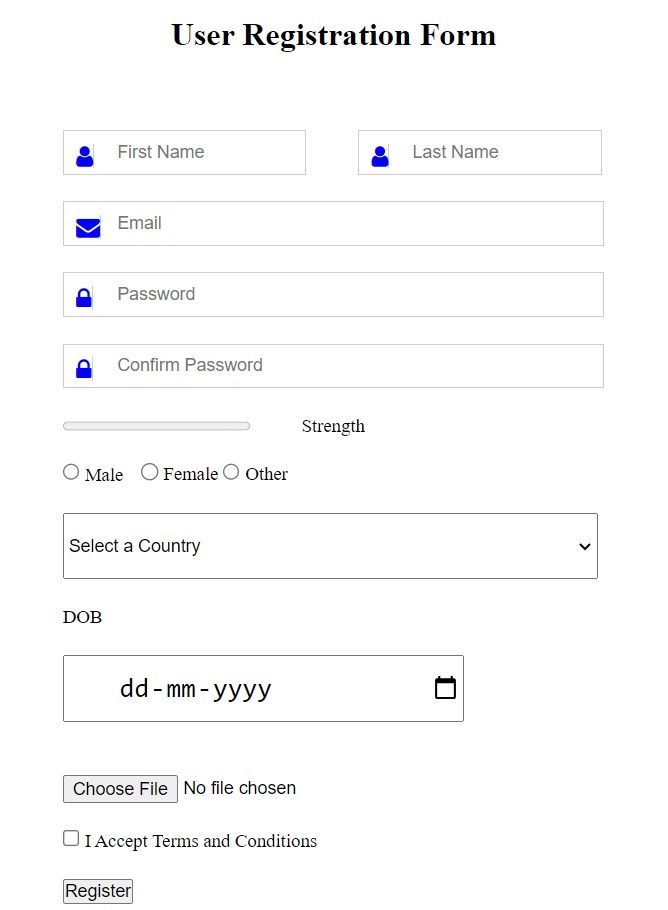Click the Confirm Password field

point(333,366)
